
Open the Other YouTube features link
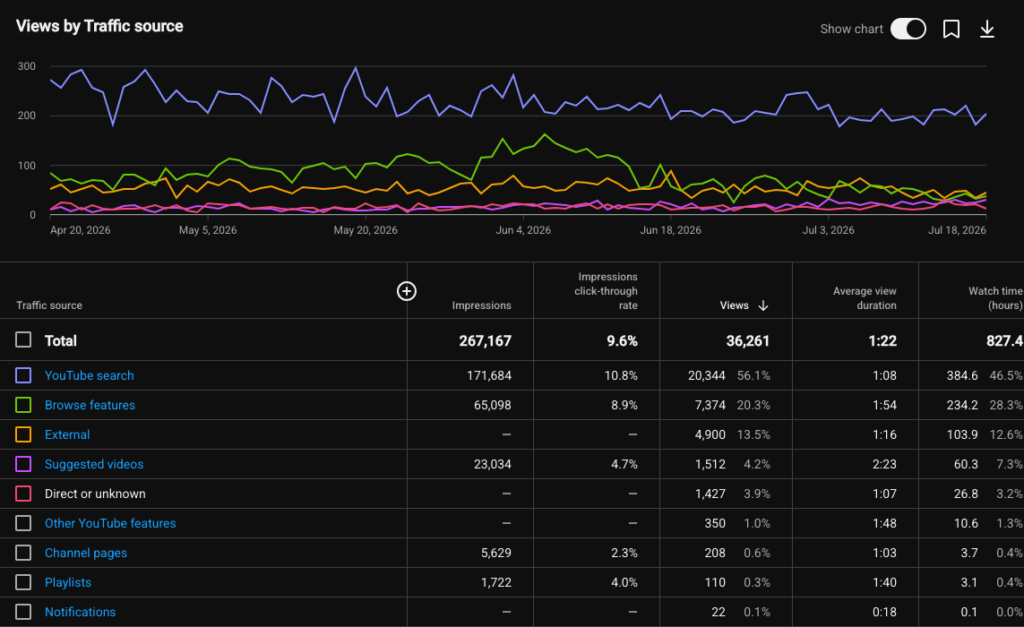(110, 523)
